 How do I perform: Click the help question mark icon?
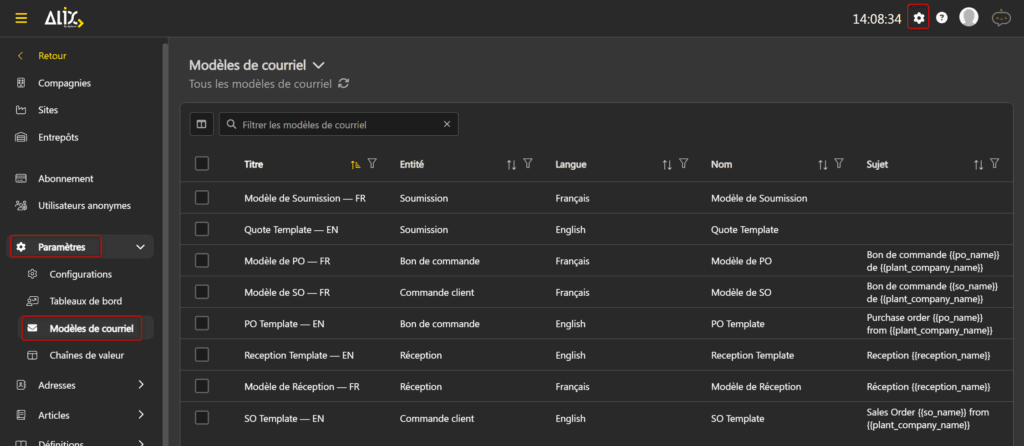pyautogui.click(x=942, y=18)
